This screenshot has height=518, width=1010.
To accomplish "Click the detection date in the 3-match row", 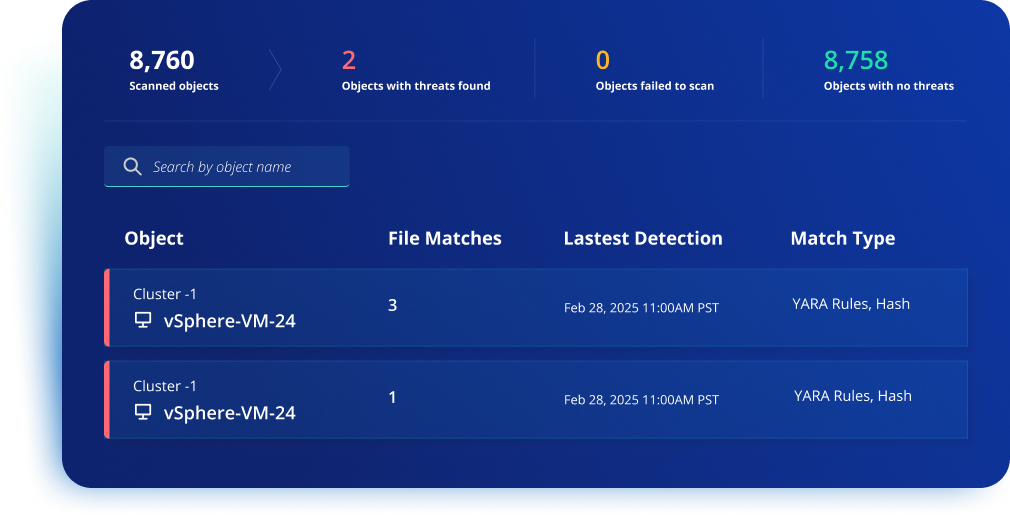I will [x=641, y=308].
